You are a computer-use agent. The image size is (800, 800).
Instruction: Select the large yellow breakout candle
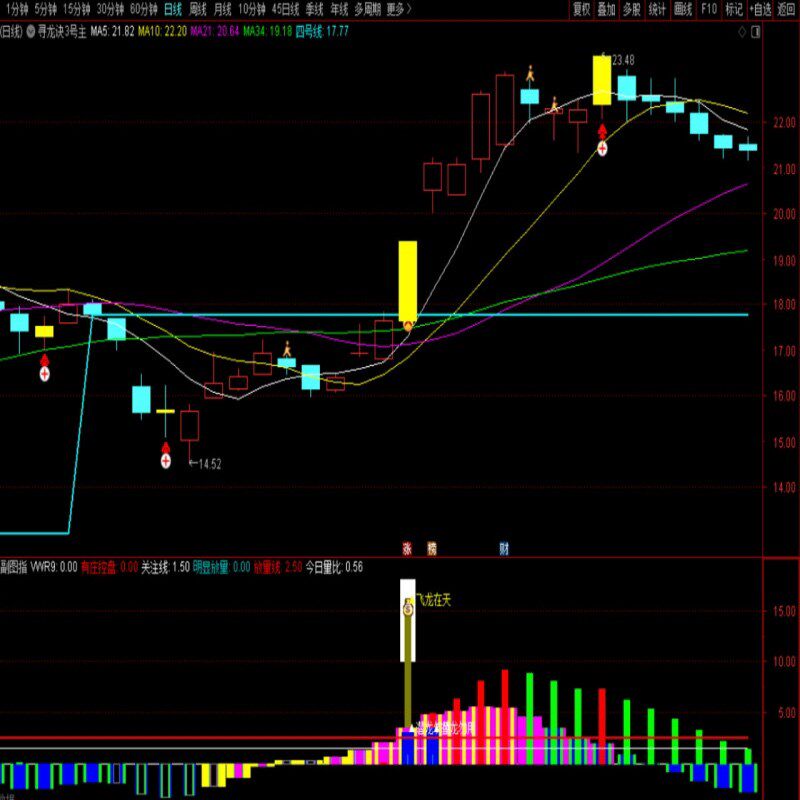pyautogui.click(x=408, y=282)
